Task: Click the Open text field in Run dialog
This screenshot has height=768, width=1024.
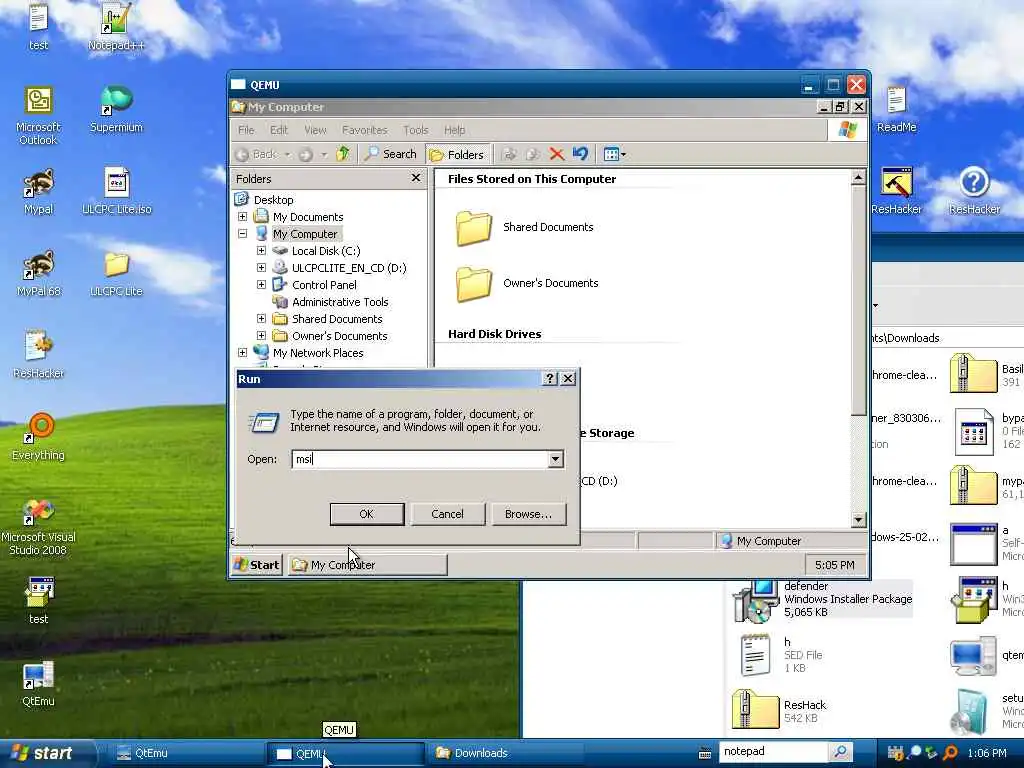Action: (421, 459)
